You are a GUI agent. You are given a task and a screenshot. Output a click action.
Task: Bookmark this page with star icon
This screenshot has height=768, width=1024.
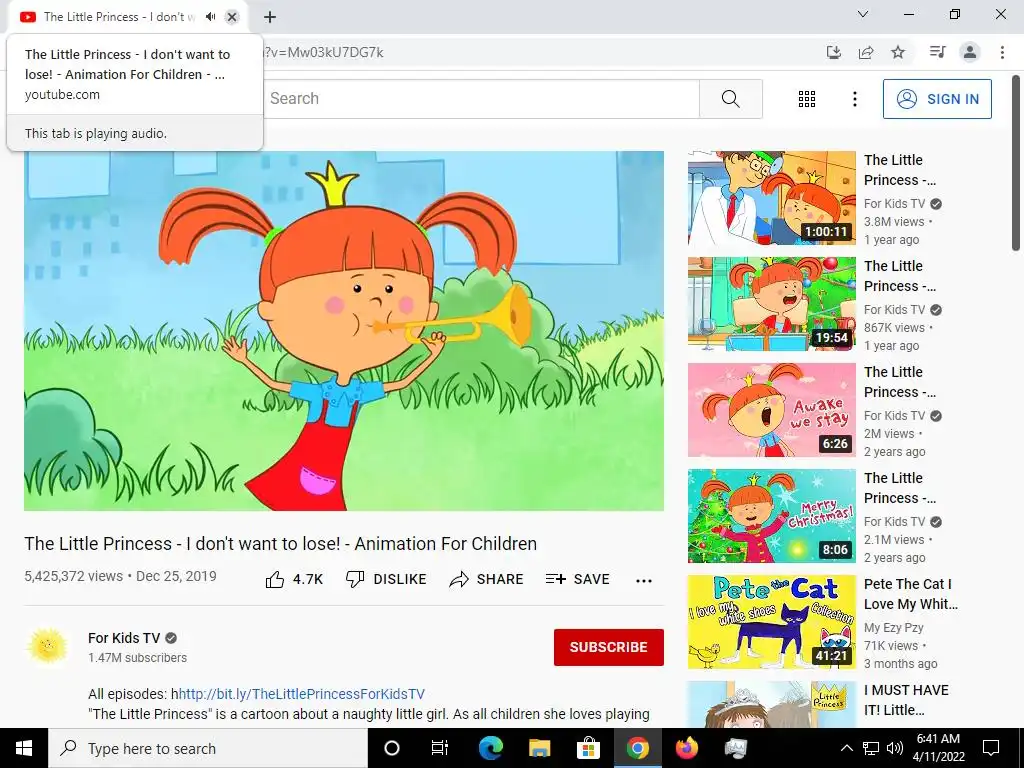coord(898,52)
